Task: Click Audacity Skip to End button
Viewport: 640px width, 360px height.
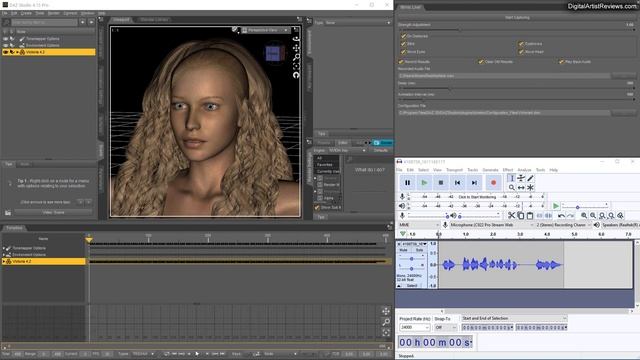Action: coord(474,183)
